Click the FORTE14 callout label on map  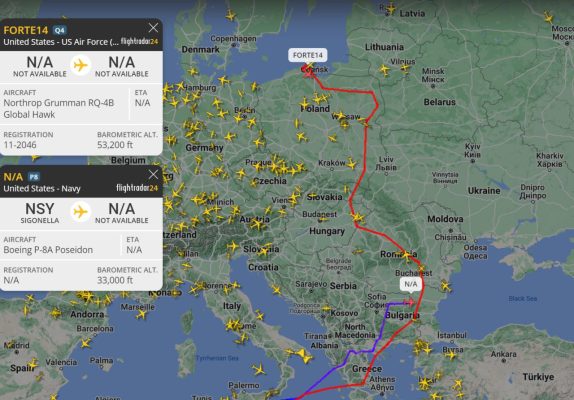(308, 55)
